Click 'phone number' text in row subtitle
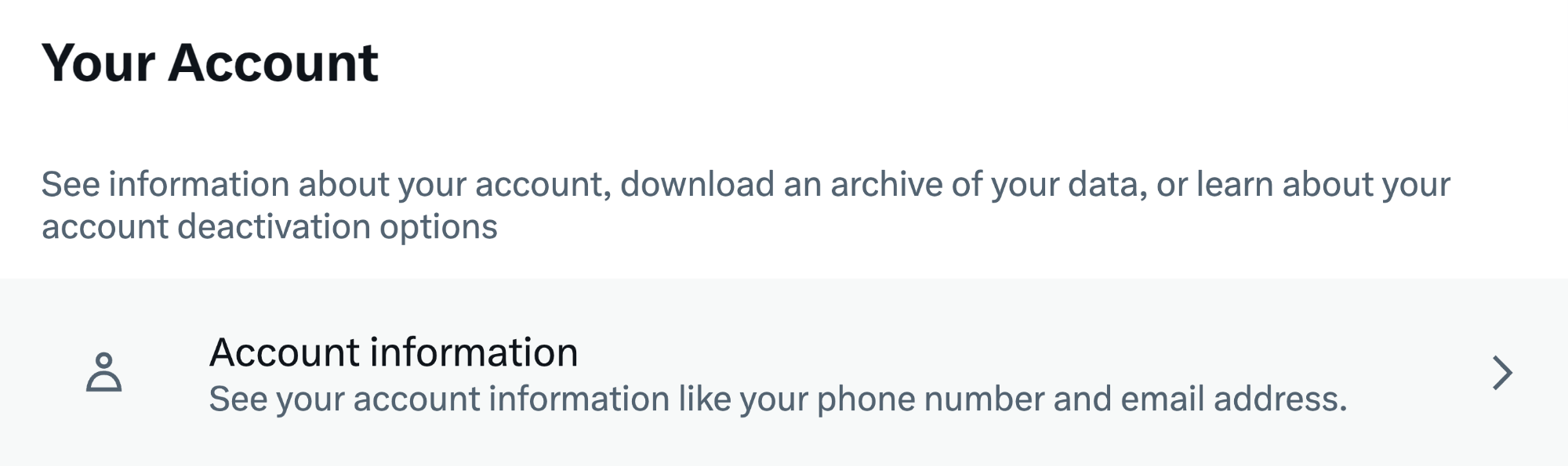Screen dimensions: 1568x466 coord(931,399)
